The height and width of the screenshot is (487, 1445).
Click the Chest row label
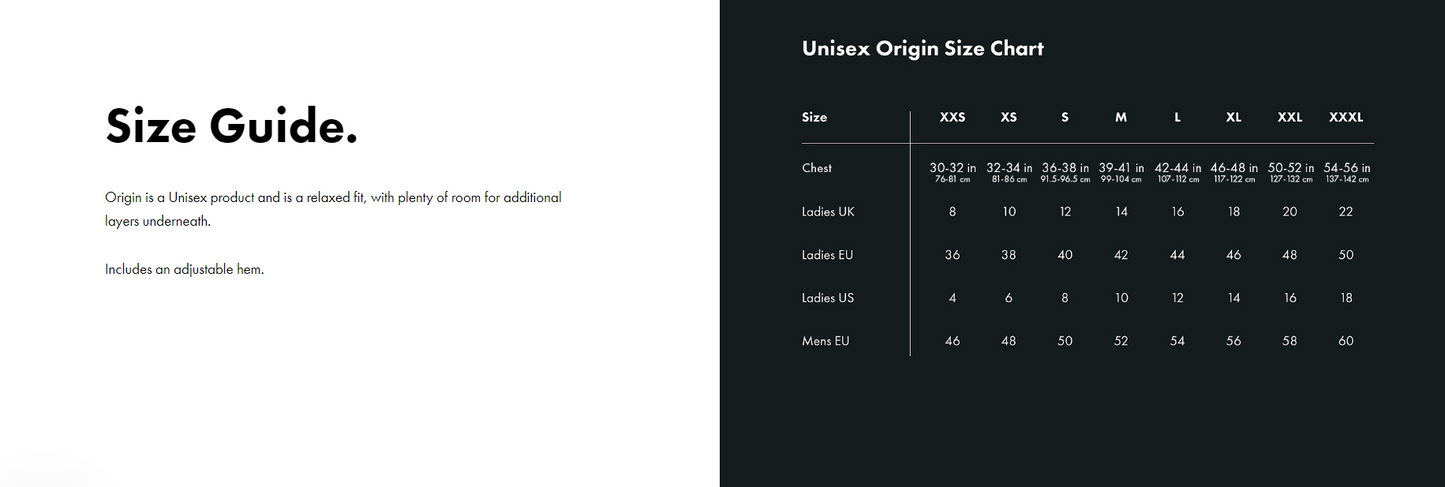click(x=817, y=168)
